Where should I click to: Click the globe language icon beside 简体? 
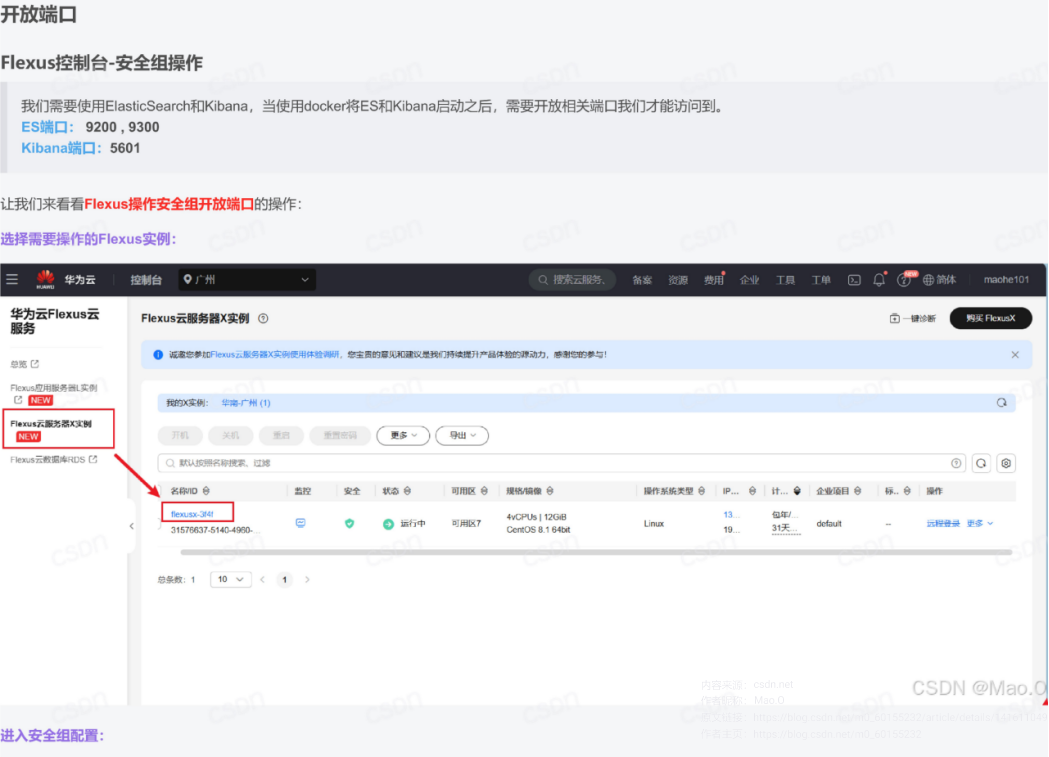coord(929,280)
